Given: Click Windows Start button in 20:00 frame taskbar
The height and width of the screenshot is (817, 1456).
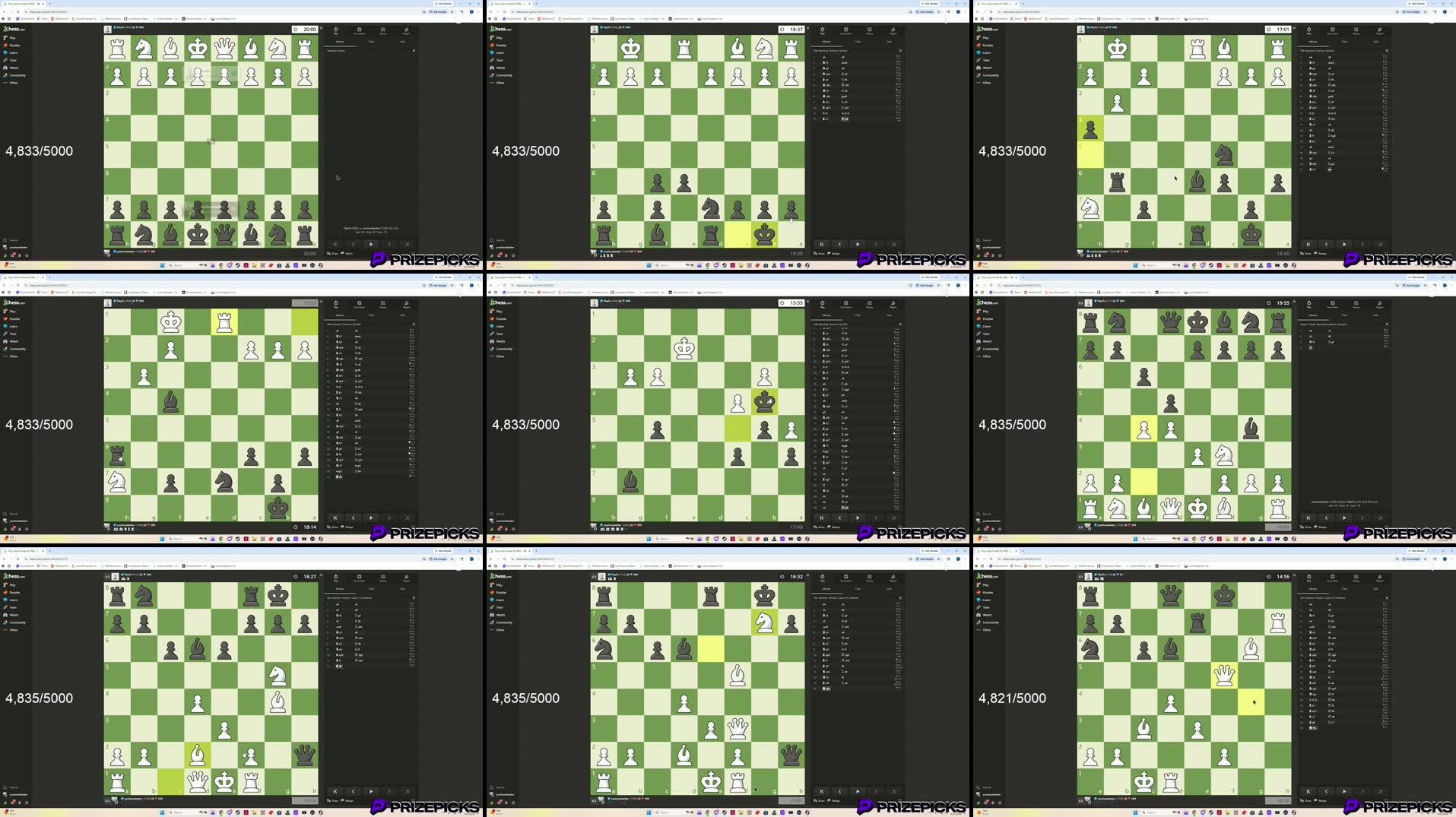Looking at the screenshot, I should click(162, 265).
